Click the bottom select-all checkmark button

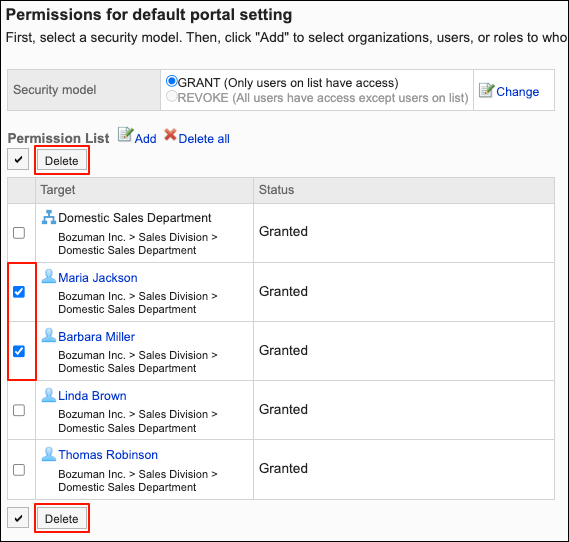pyautogui.click(x=18, y=518)
